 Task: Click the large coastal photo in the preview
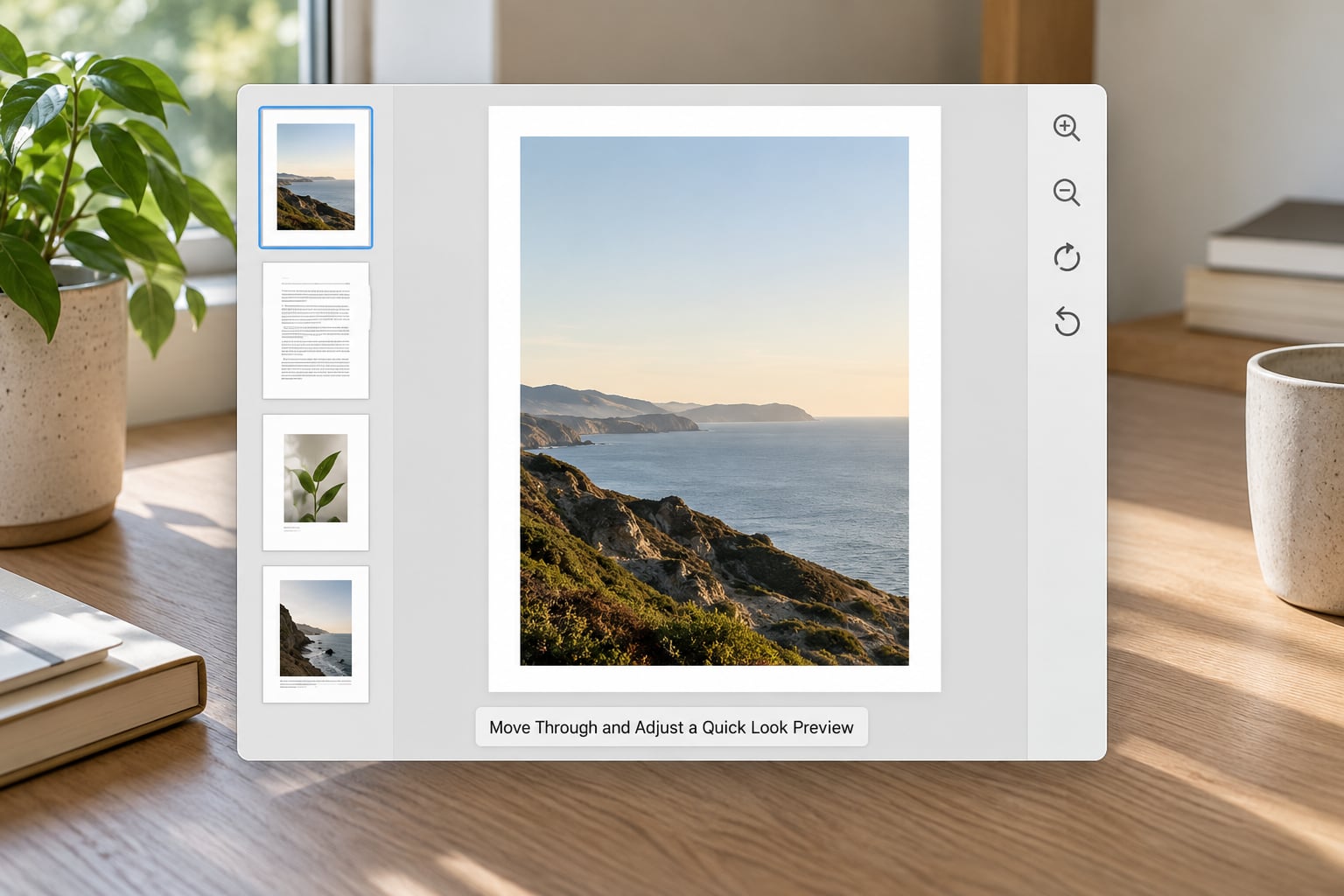pyautogui.click(x=714, y=401)
